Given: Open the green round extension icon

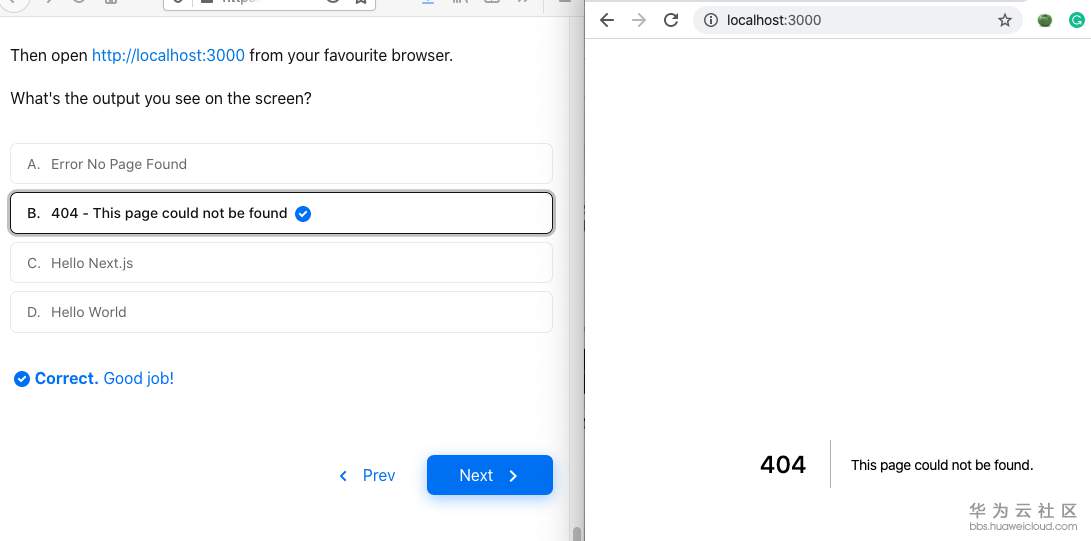Looking at the screenshot, I should (x=1045, y=20).
